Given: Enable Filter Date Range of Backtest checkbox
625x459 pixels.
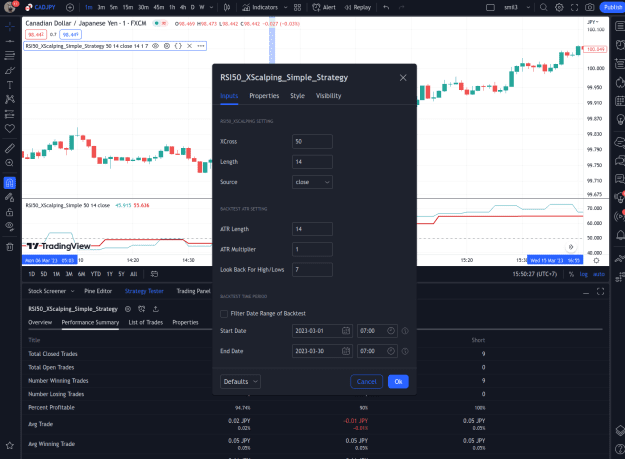Looking at the screenshot, I should pyautogui.click(x=224, y=314).
